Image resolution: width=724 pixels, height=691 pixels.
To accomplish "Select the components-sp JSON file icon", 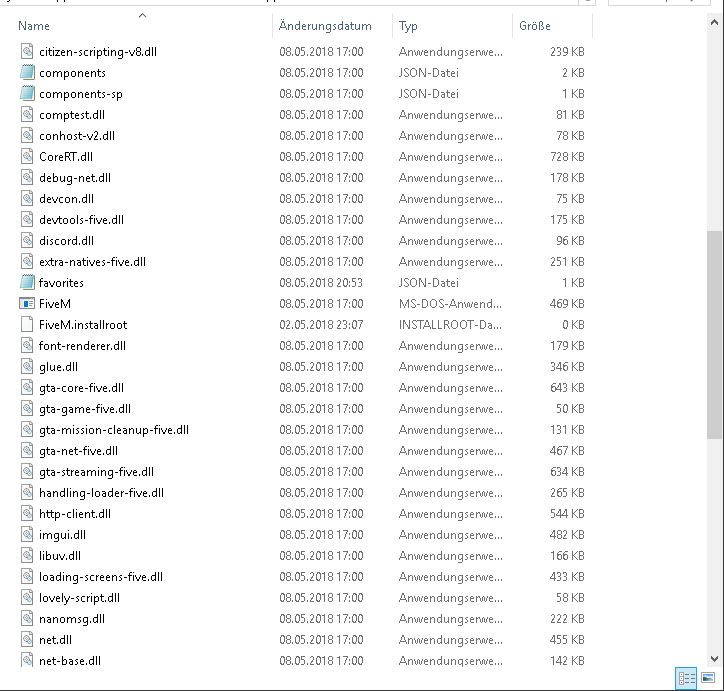I will 27,93.
